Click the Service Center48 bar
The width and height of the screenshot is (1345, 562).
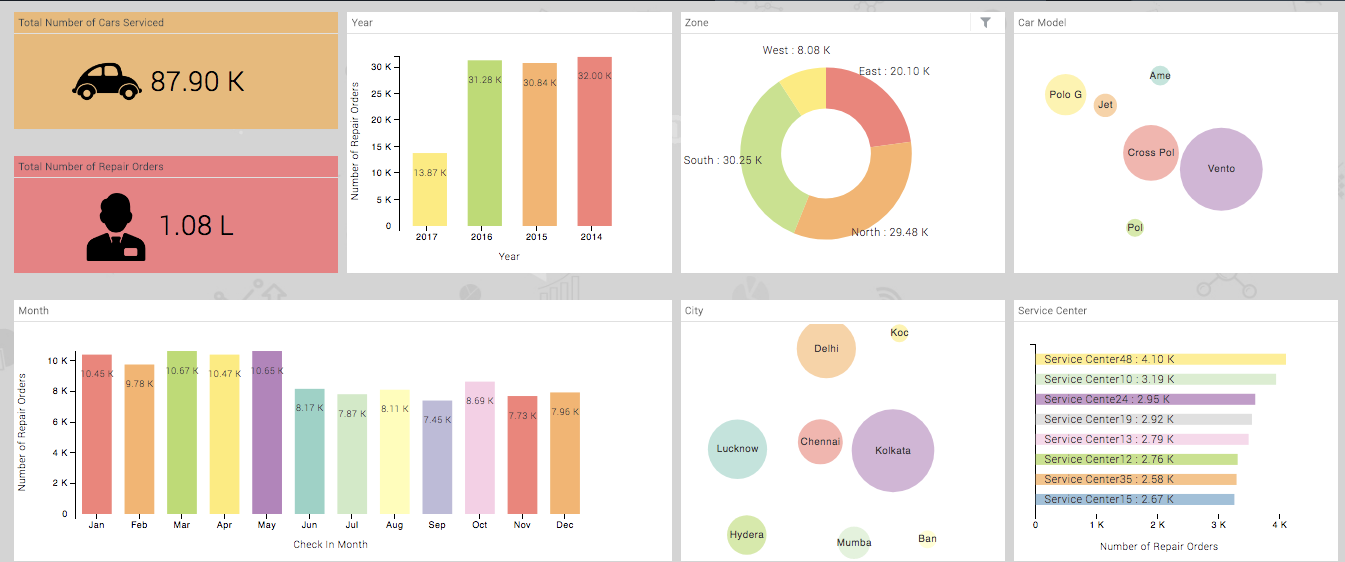coord(1160,359)
